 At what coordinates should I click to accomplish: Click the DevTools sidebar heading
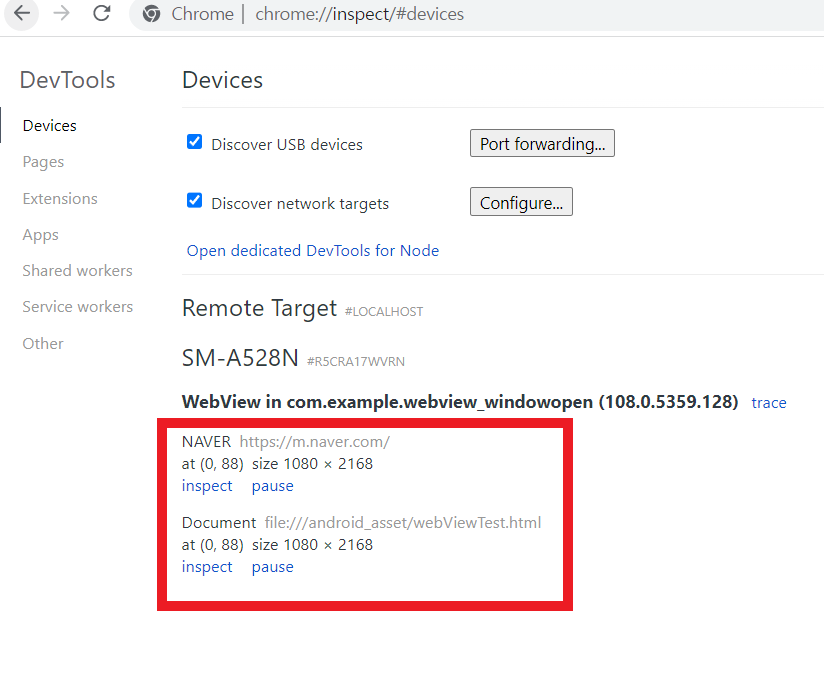point(67,80)
